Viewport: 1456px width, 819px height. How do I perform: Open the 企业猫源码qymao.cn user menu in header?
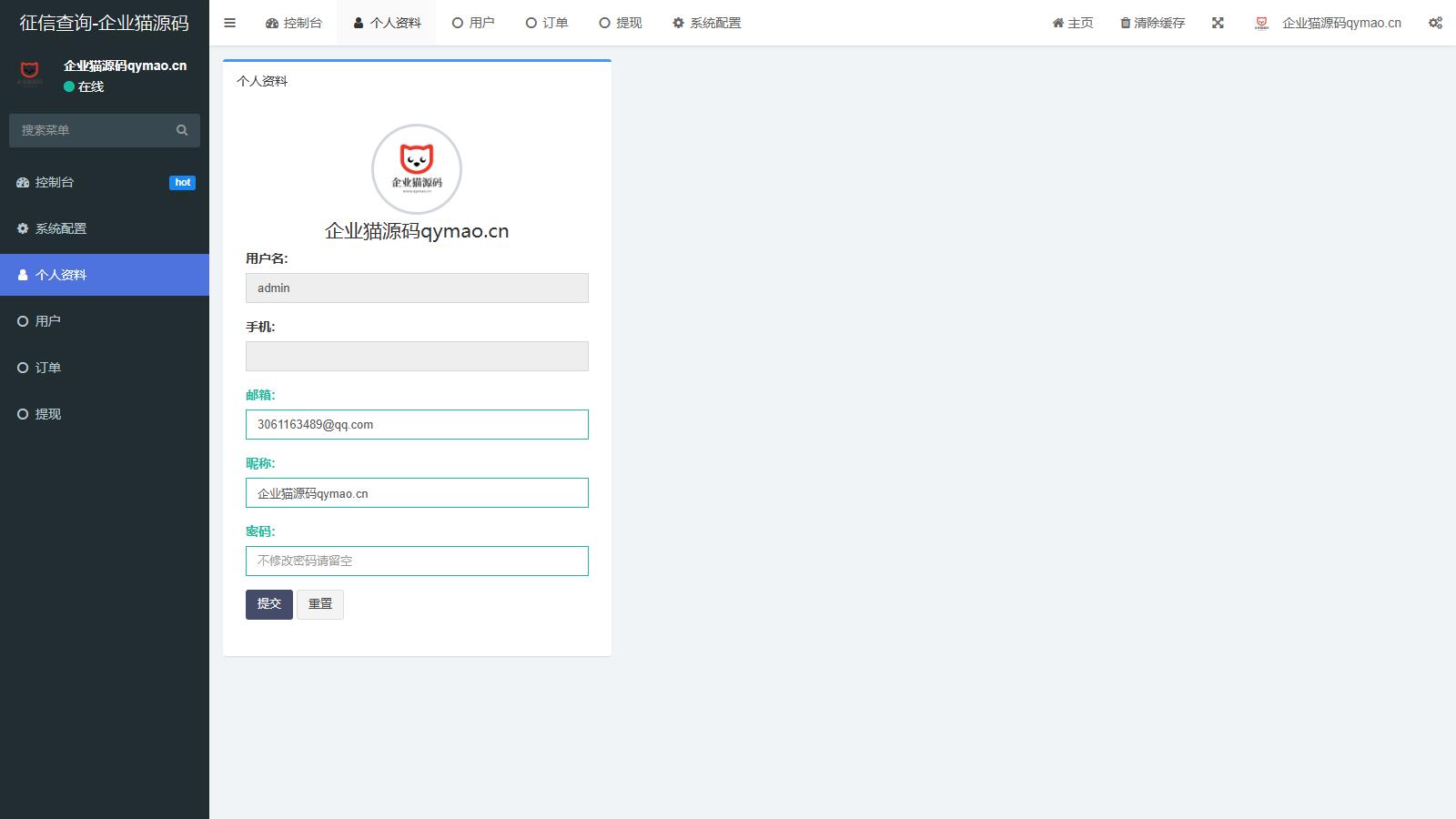1329,23
